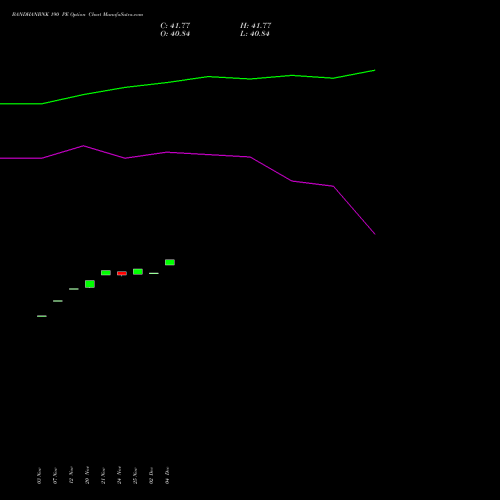
Task: Click the tall green candle for 20 Nov
Action: (x=90, y=284)
